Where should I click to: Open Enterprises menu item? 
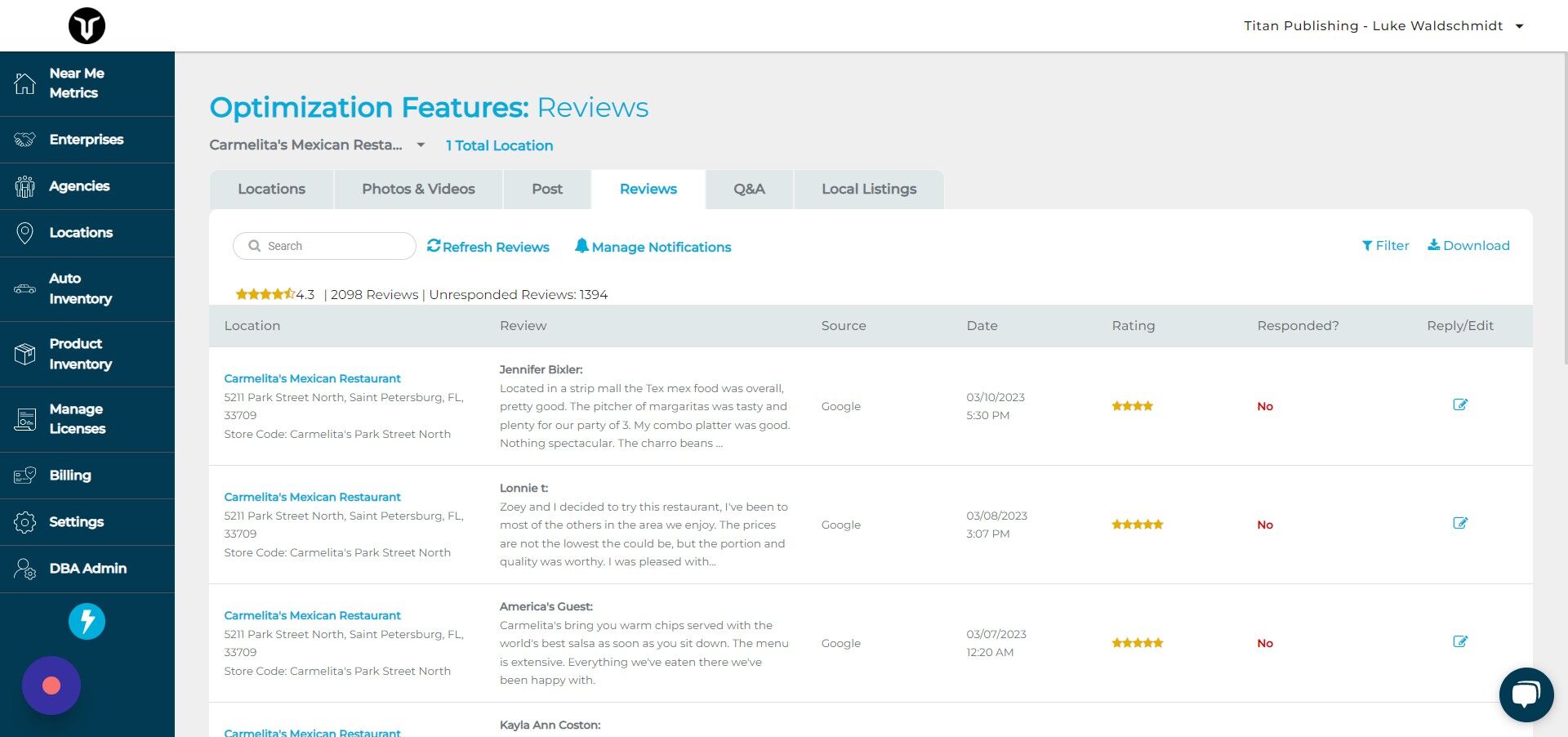click(x=87, y=140)
